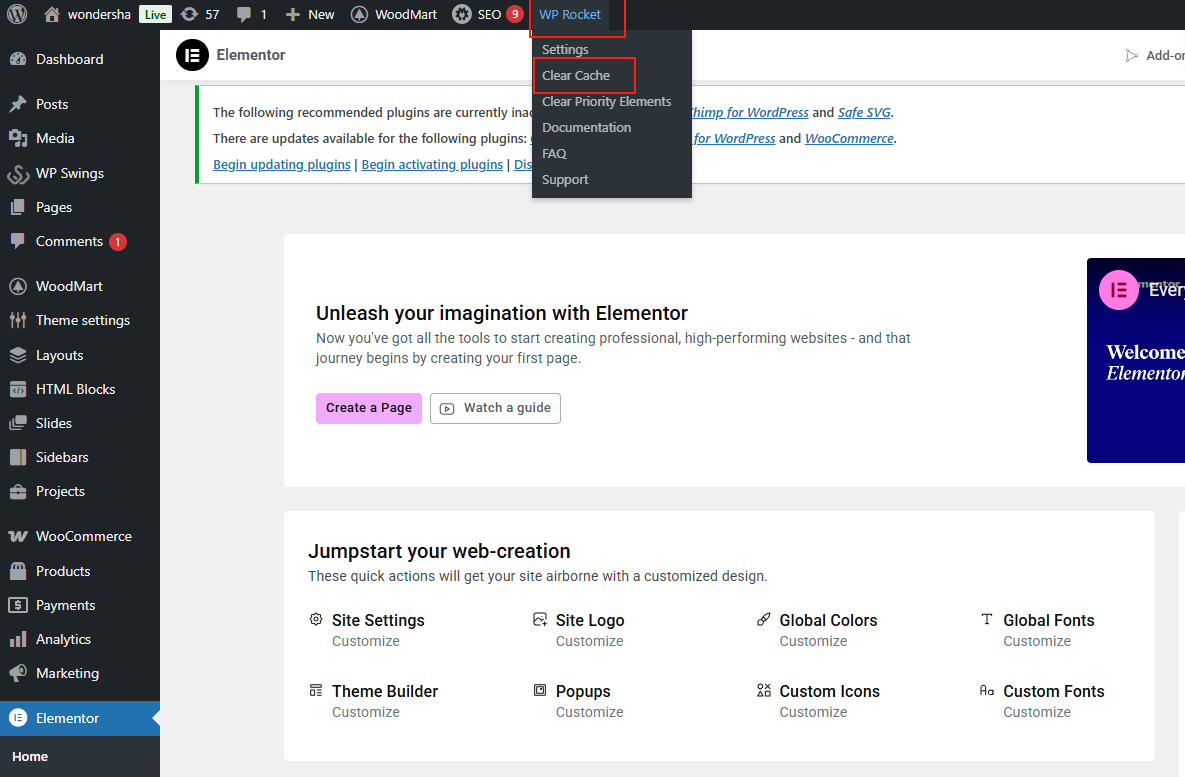1185x777 pixels.
Task: Click the WordPress logo icon in admin bar
Action: point(17,14)
